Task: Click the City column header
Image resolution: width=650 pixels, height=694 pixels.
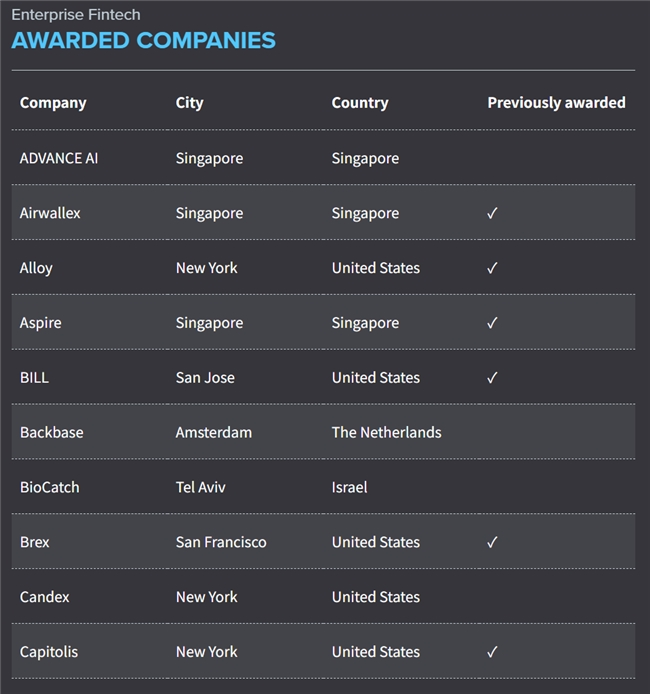Action: pos(189,102)
